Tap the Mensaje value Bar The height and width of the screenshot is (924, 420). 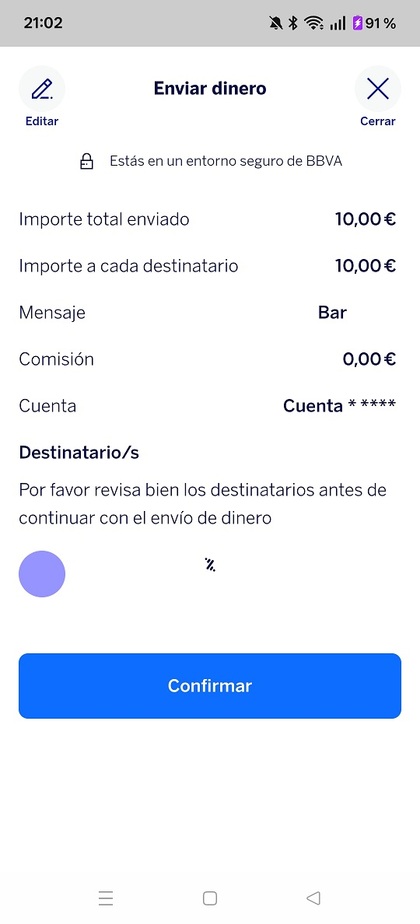click(x=332, y=312)
